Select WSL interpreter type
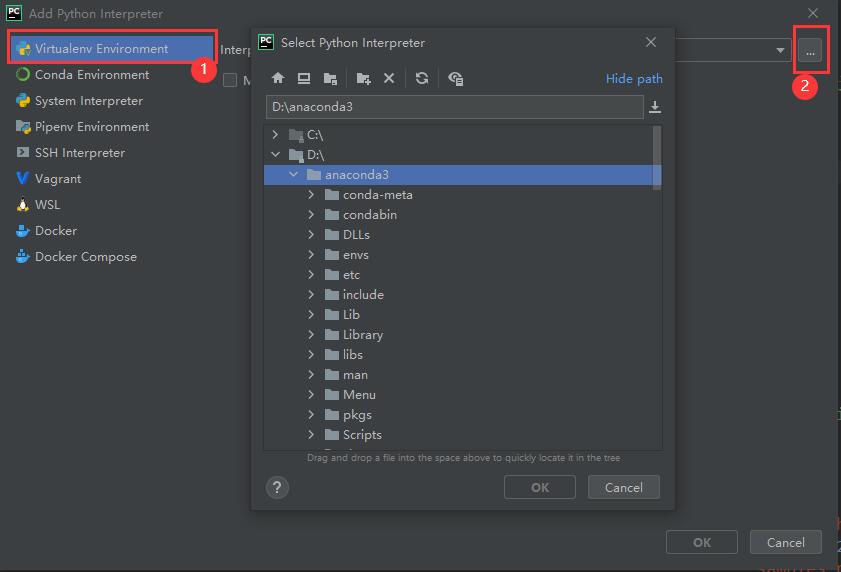Screen dimensions: 841x572 [x=38, y=204]
